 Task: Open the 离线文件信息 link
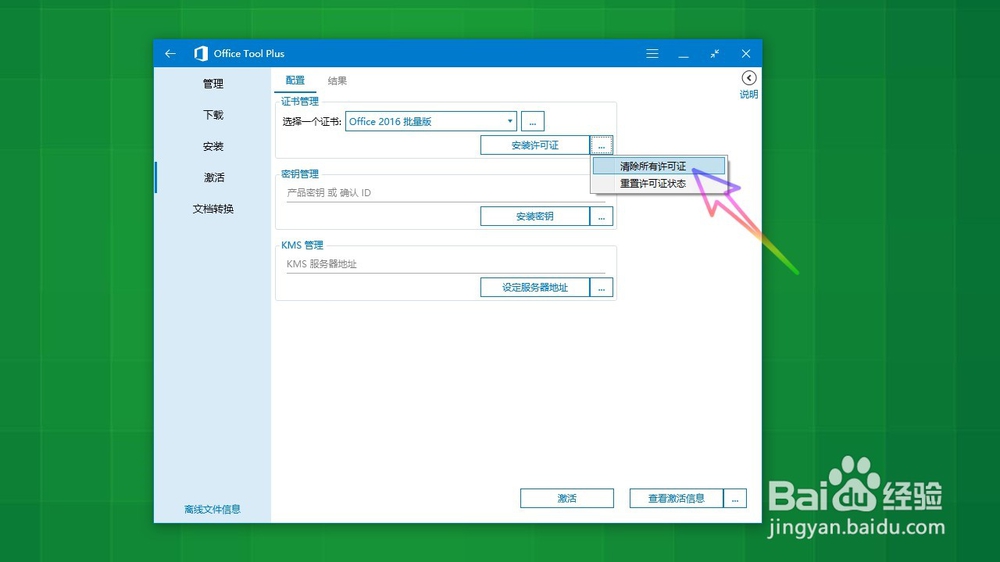[x=212, y=509]
